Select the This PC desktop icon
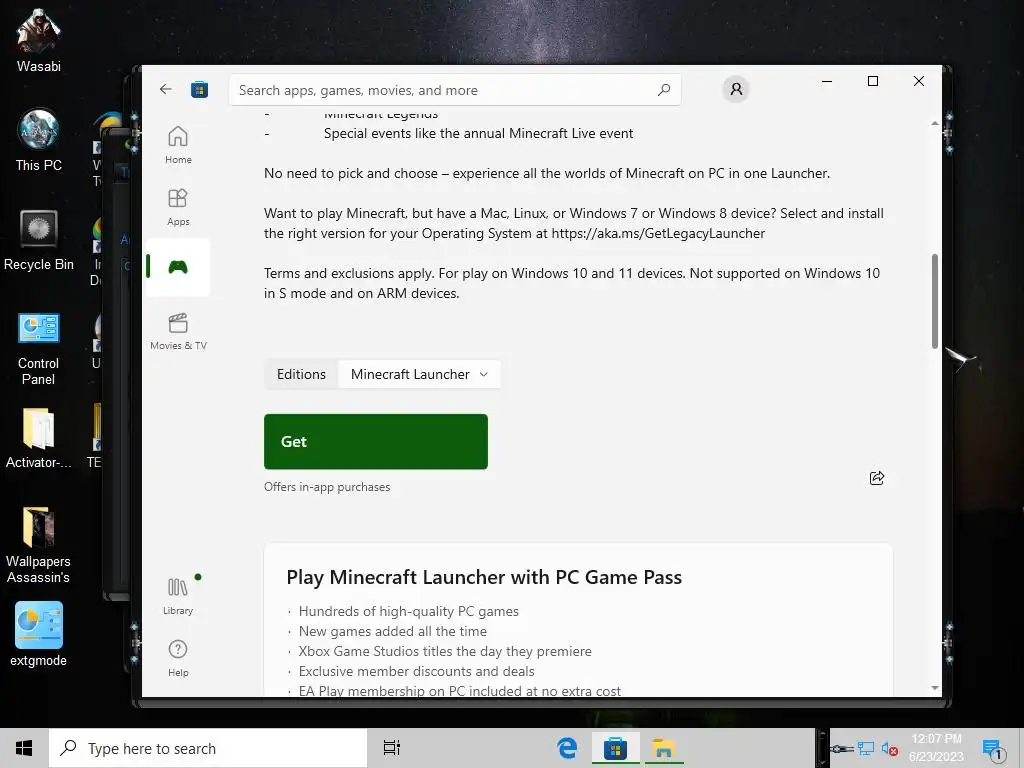 click(39, 140)
